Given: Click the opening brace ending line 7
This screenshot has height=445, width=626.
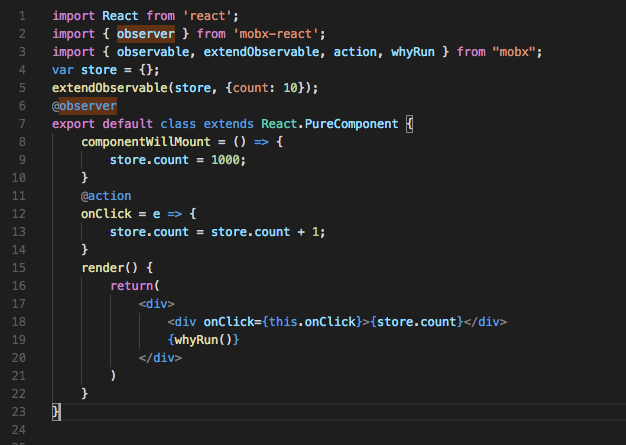Looking at the screenshot, I should [409, 124].
